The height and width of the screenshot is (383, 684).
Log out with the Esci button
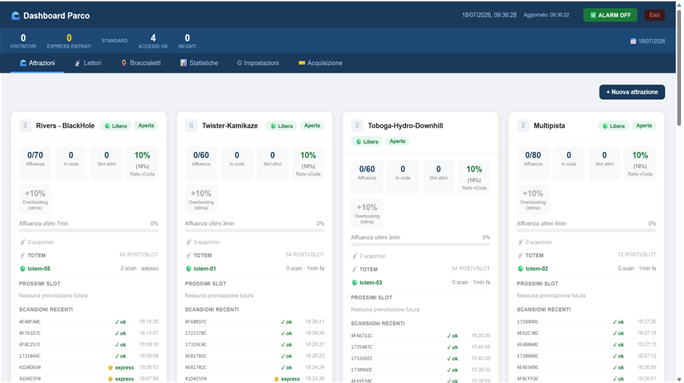654,15
